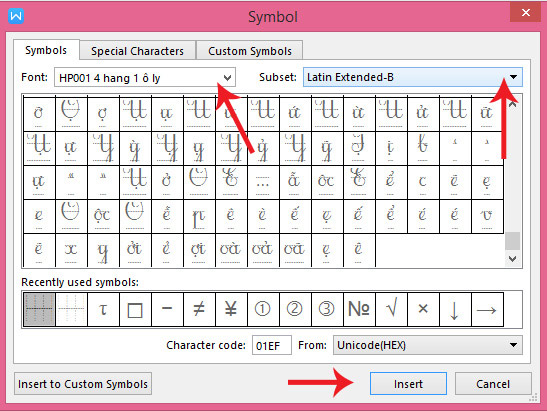Click the Insert button

click(x=408, y=384)
